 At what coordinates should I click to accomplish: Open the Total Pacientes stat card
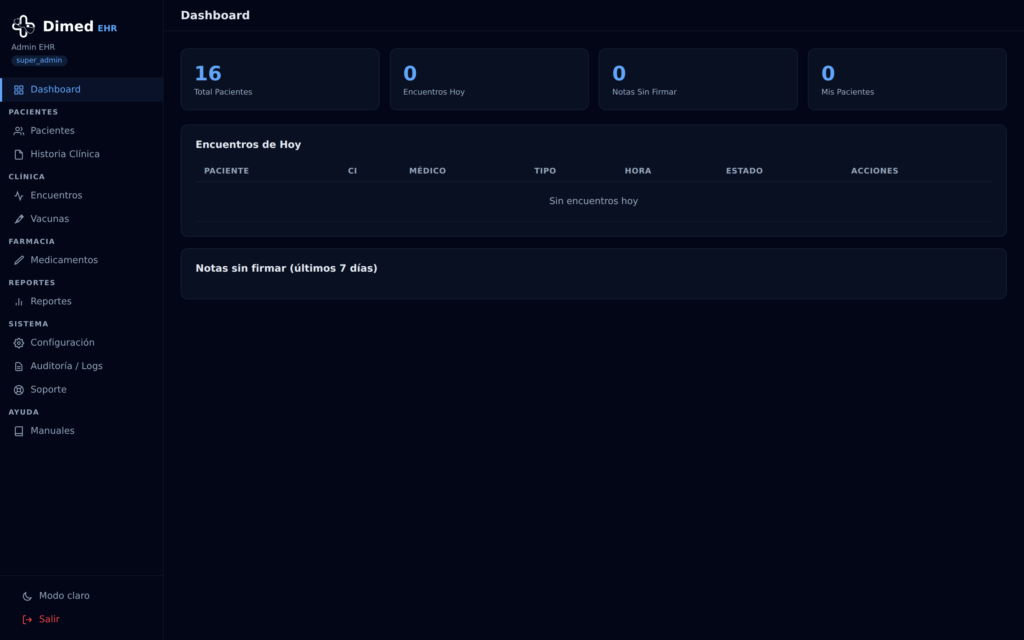pos(280,79)
